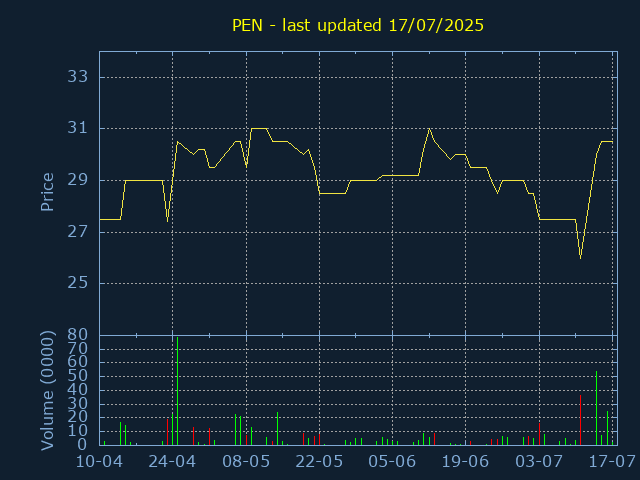Click the 19-06 date label
This screenshot has height=480, width=640.
tap(465, 462)
